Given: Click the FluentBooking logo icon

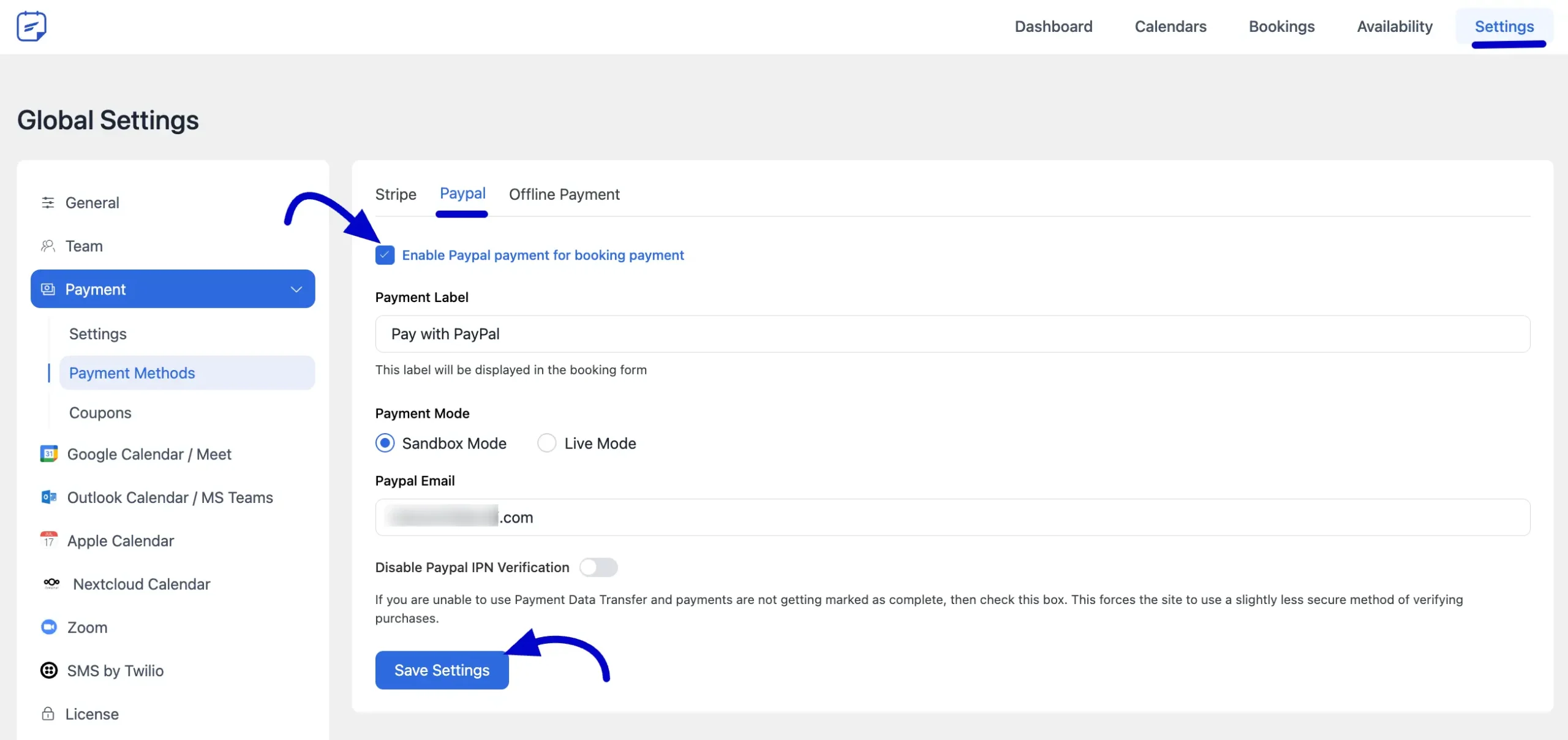Looking at the screenshot, I should tap(31, 26).
